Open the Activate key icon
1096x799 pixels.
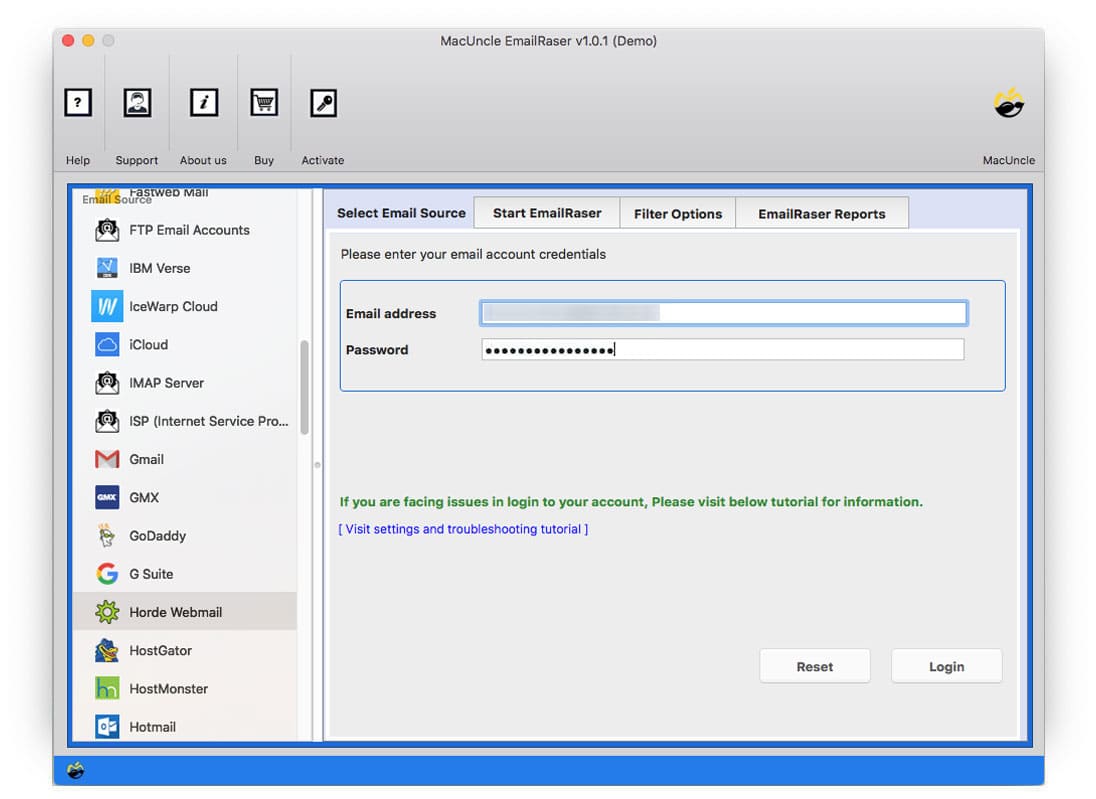click(323, 102)
